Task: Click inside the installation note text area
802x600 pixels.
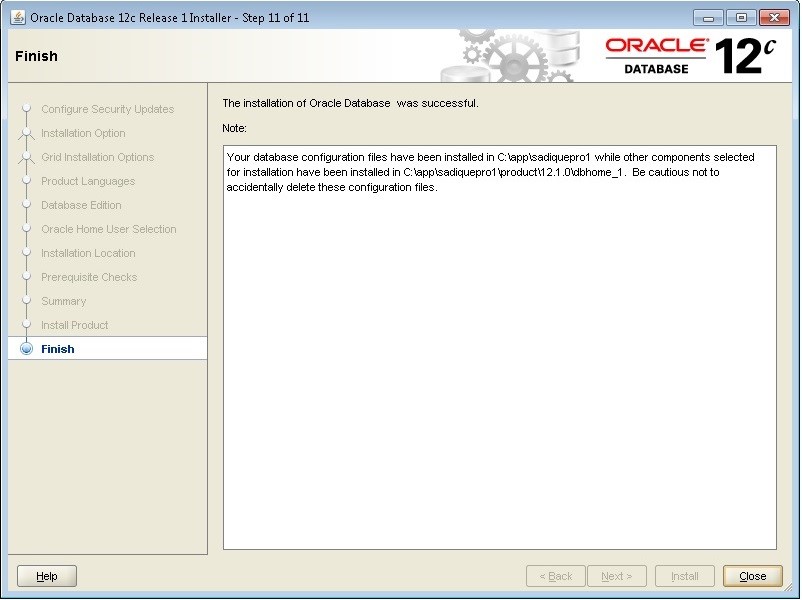Action: click(x=500, y=348)
